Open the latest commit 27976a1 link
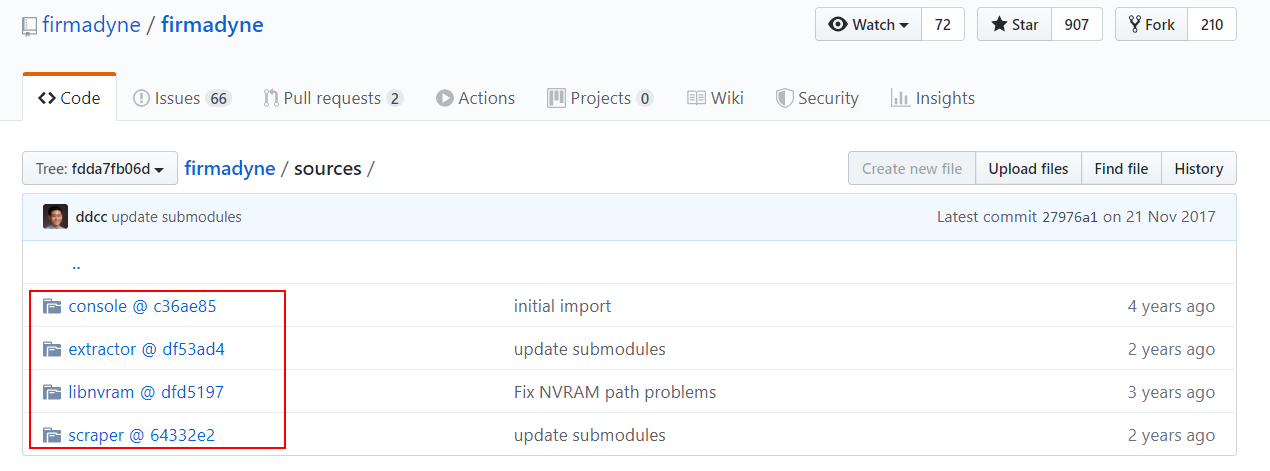The height and width of the screenshot is (471, 1270). pyautogui.click(x=1070, y=217)
